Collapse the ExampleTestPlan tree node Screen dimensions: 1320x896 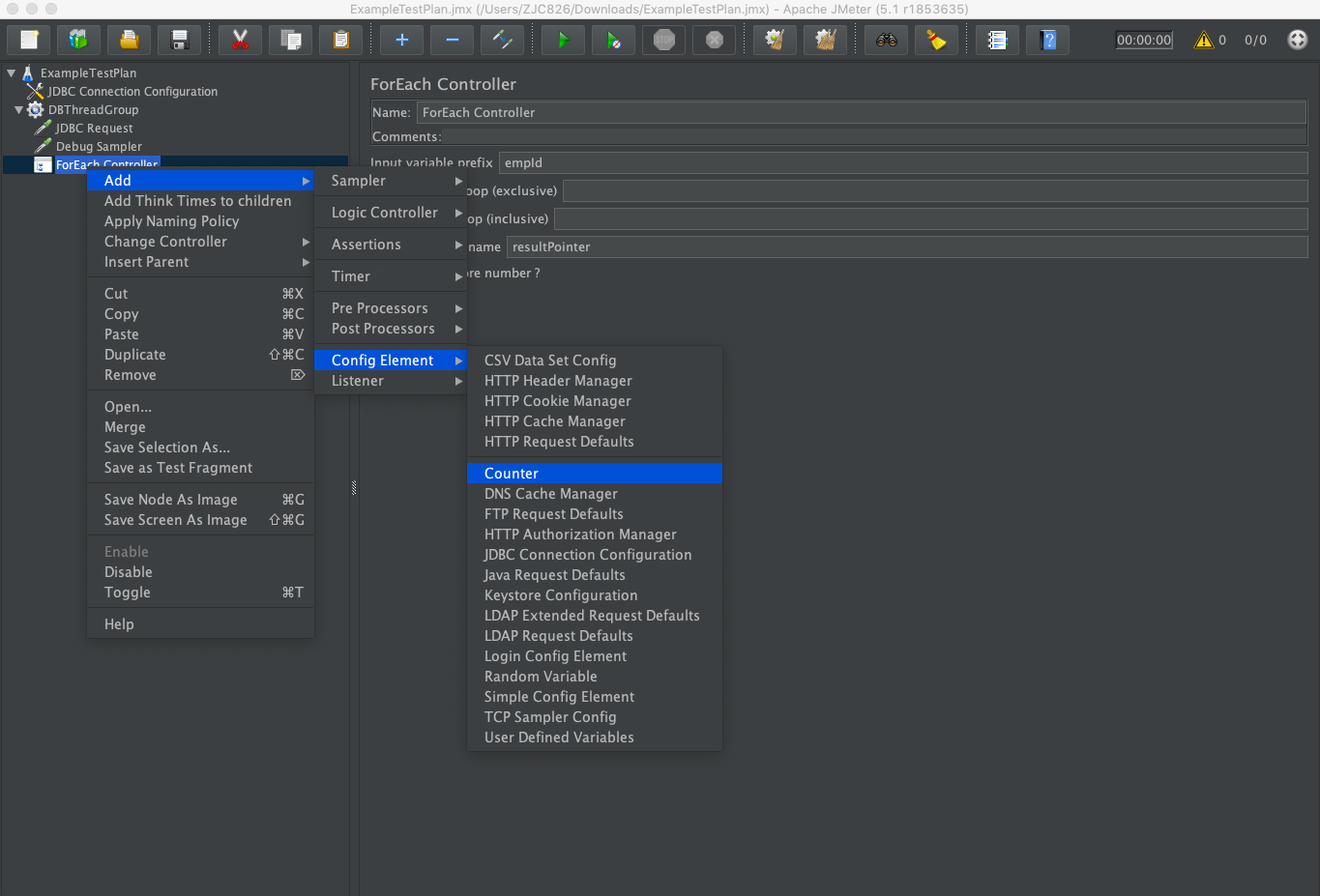coord(12,72)
